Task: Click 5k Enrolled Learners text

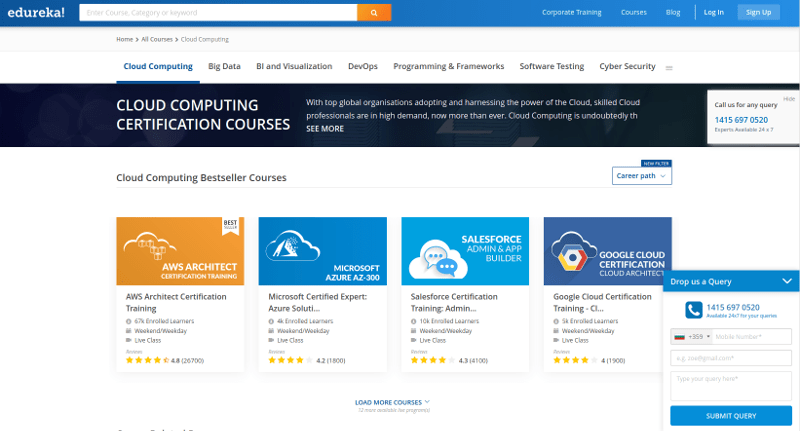Action: tap(590, 321)
